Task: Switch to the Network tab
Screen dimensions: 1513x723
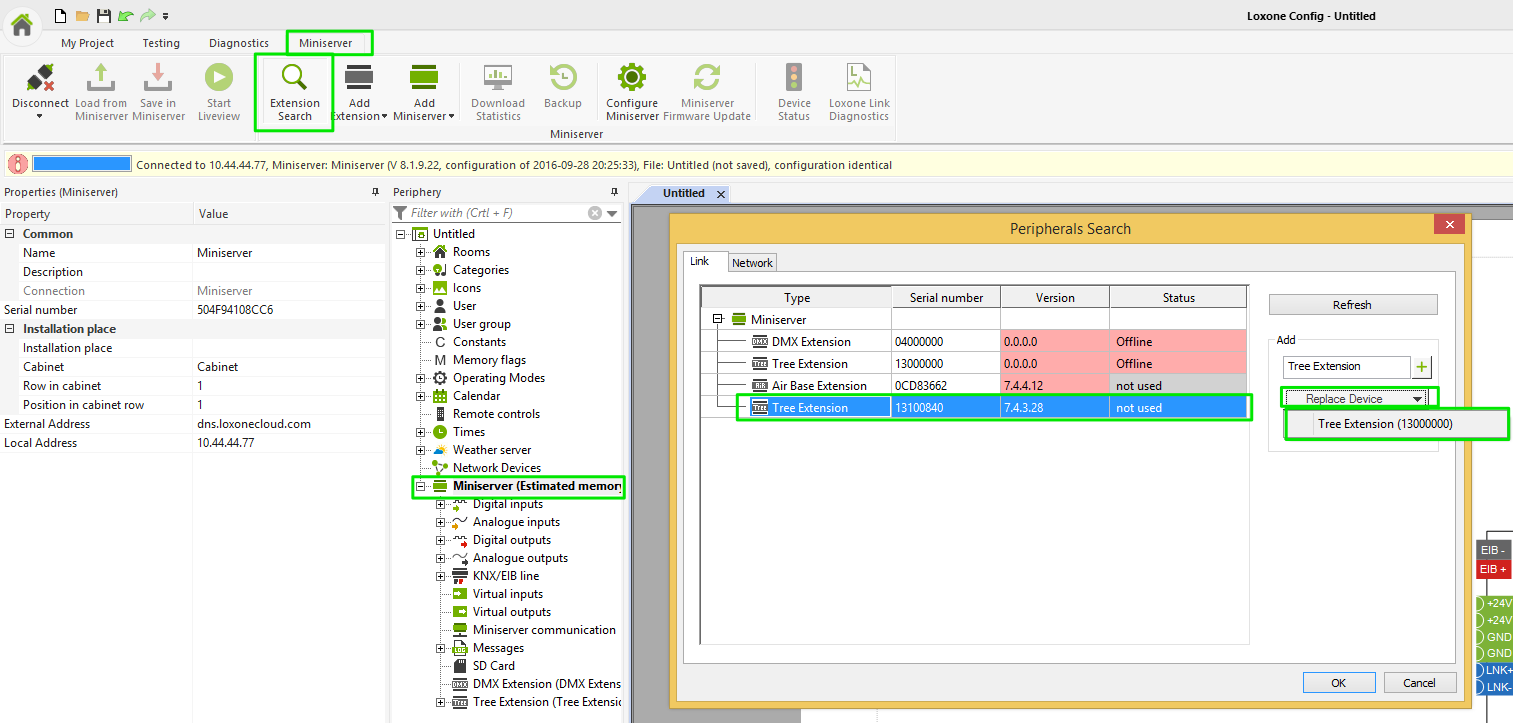Action: pyautogui.click(x=752, y=263)
